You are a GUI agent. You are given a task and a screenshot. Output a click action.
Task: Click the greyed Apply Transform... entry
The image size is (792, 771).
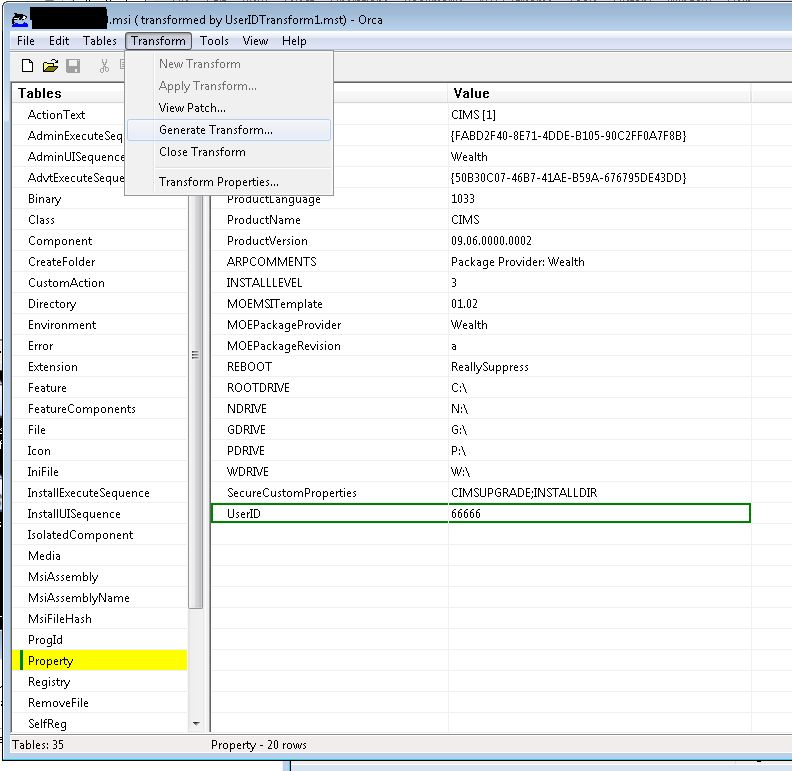229,86
